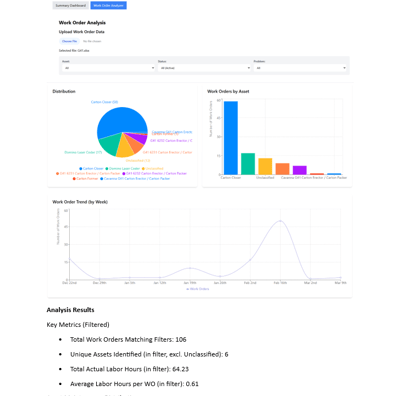Click Key Metrics (Filtered) subheading

[x=78, y=325]
